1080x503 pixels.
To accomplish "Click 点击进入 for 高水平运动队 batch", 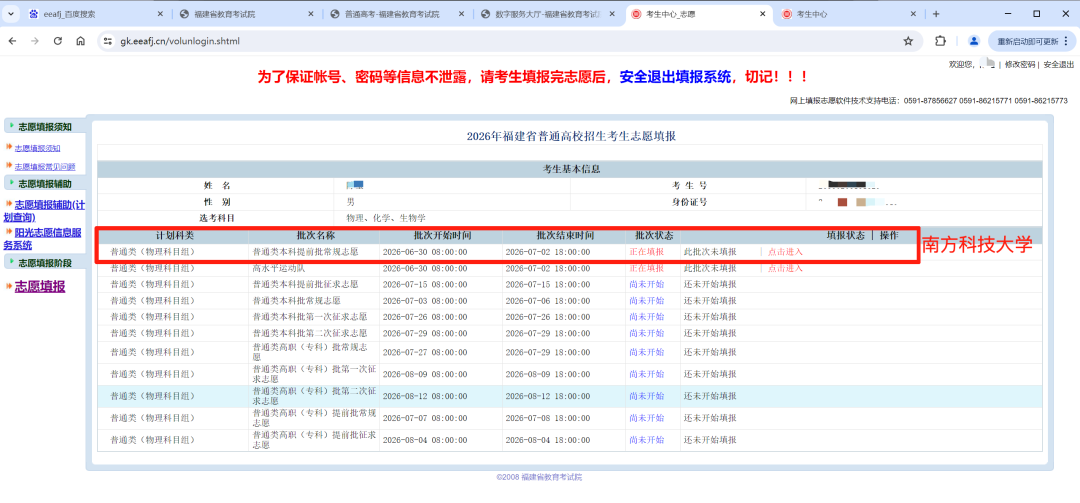I will (x=785, y=268).
